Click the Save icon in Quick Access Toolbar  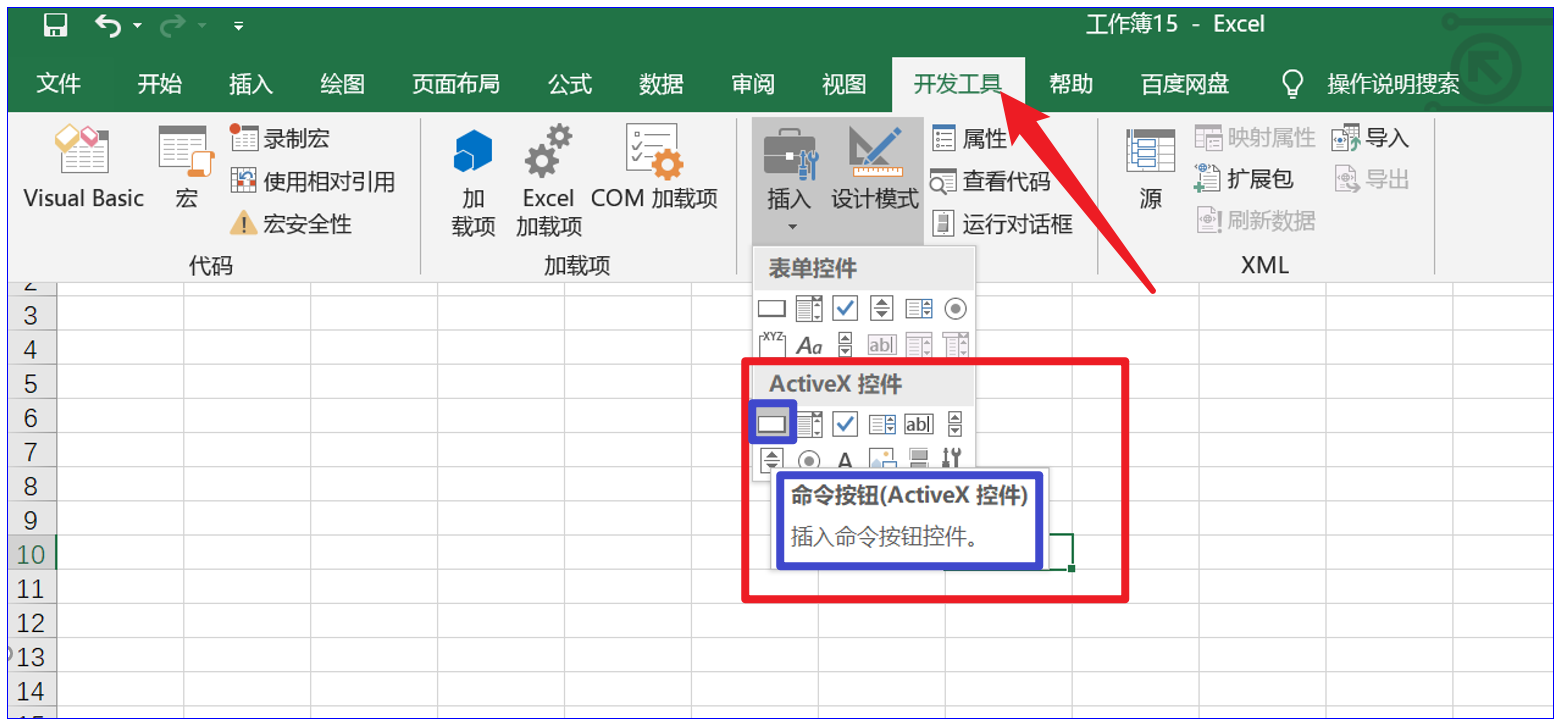point(55,22)
